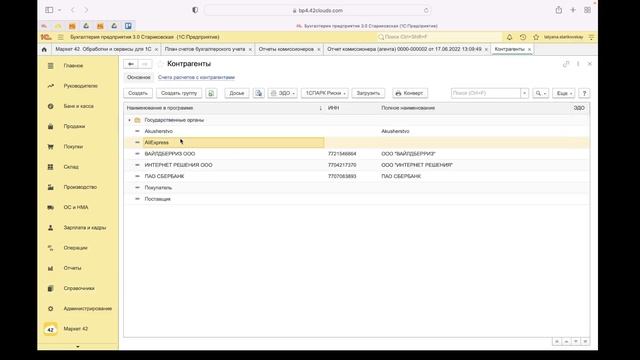Open the ОС и НМА truck icon
640x360 pixels.
[51, 207]
